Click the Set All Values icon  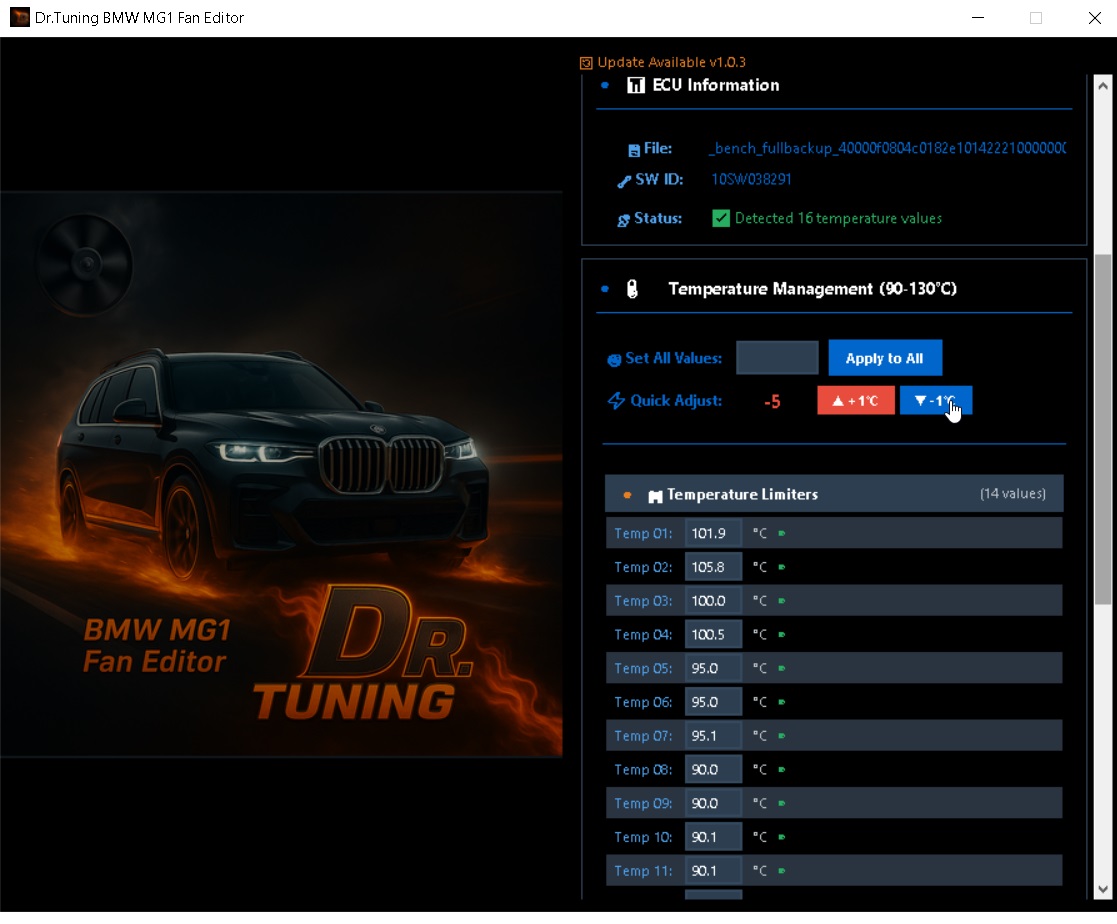tap(614, 360)
